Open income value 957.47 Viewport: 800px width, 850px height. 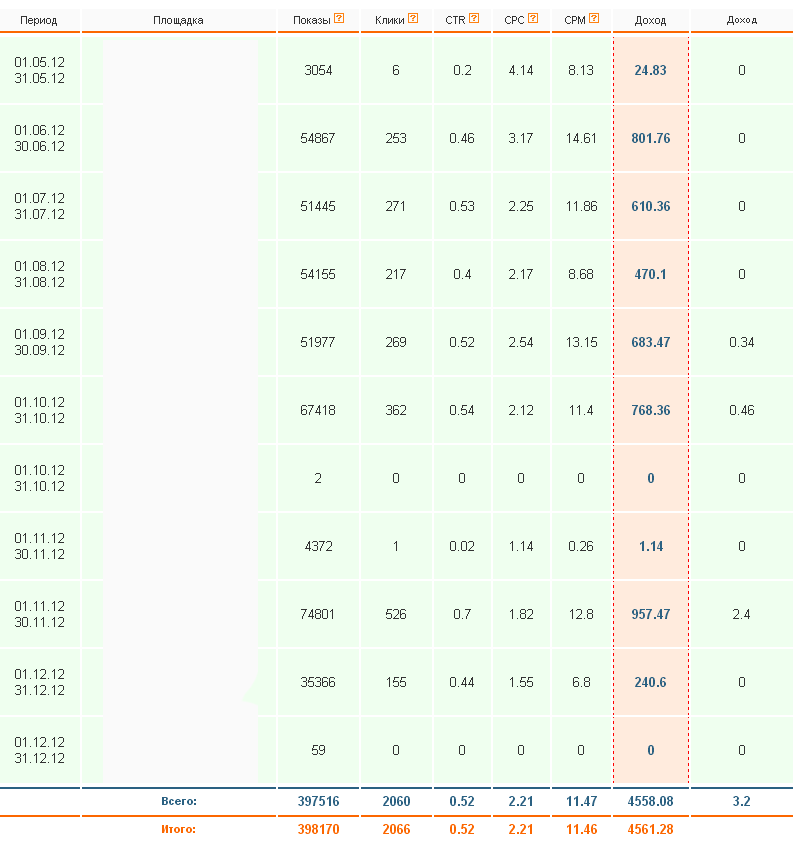(650, 614)
